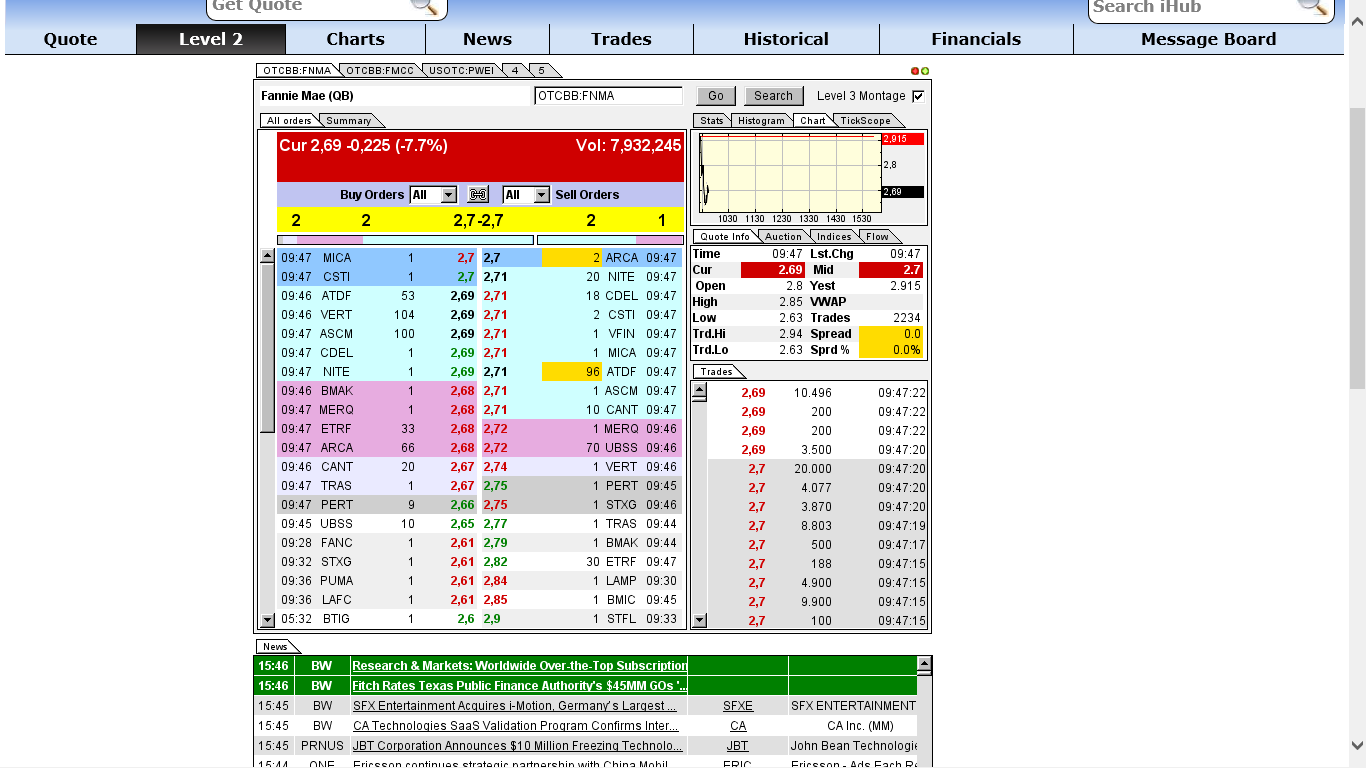Click the red status dot above the montage
Viewport: 1366px width, 768px height.
(913, 71)
